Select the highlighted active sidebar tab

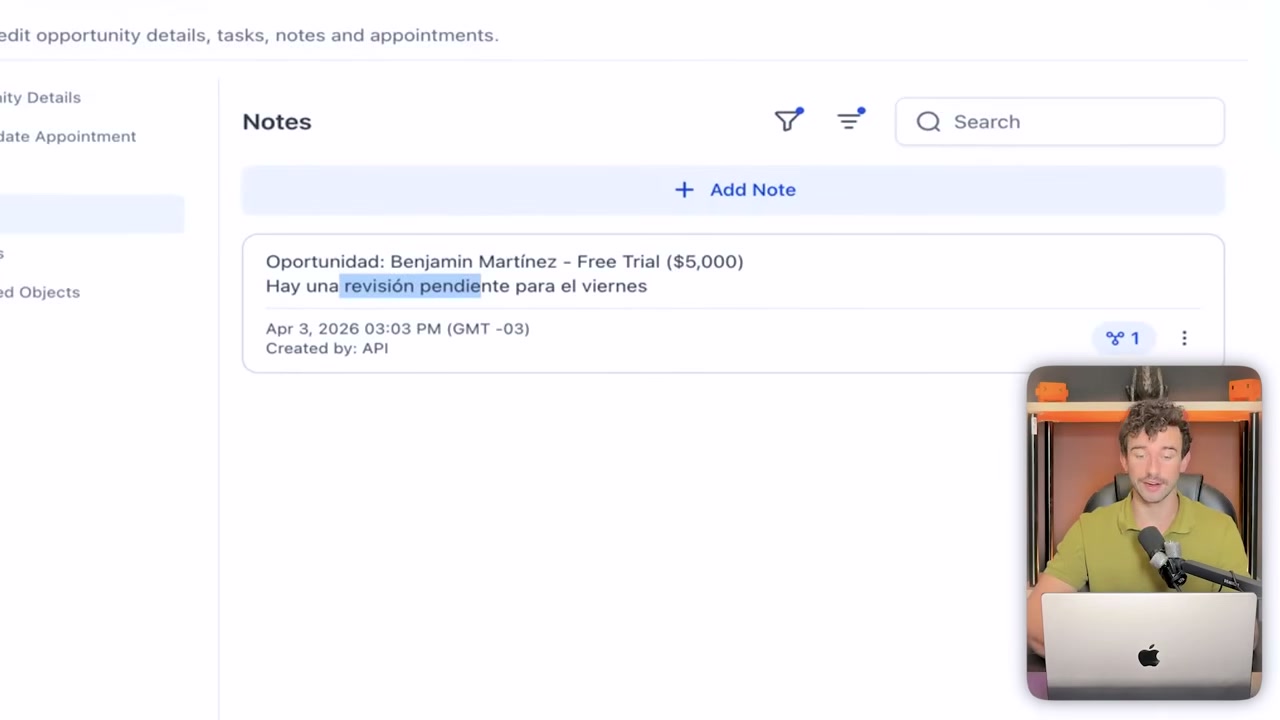point(92,214)
